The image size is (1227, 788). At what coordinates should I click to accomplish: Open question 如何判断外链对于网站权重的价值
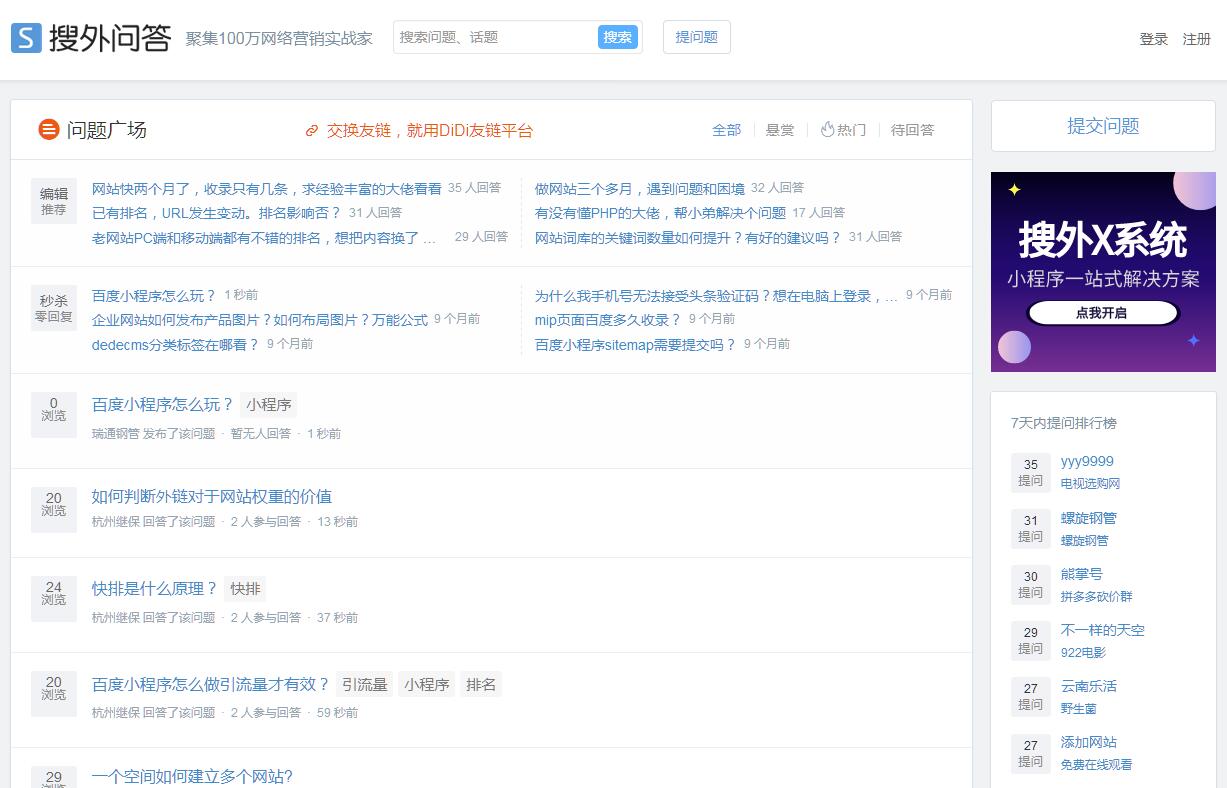pos(211,497)
